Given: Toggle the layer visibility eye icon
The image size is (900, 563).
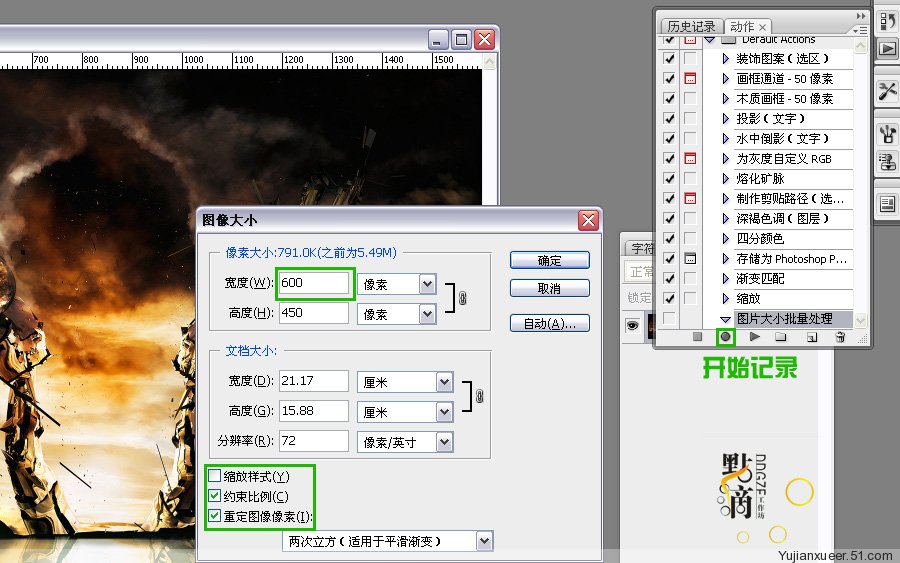Looking at the screenshot, I should click(633, 325).
